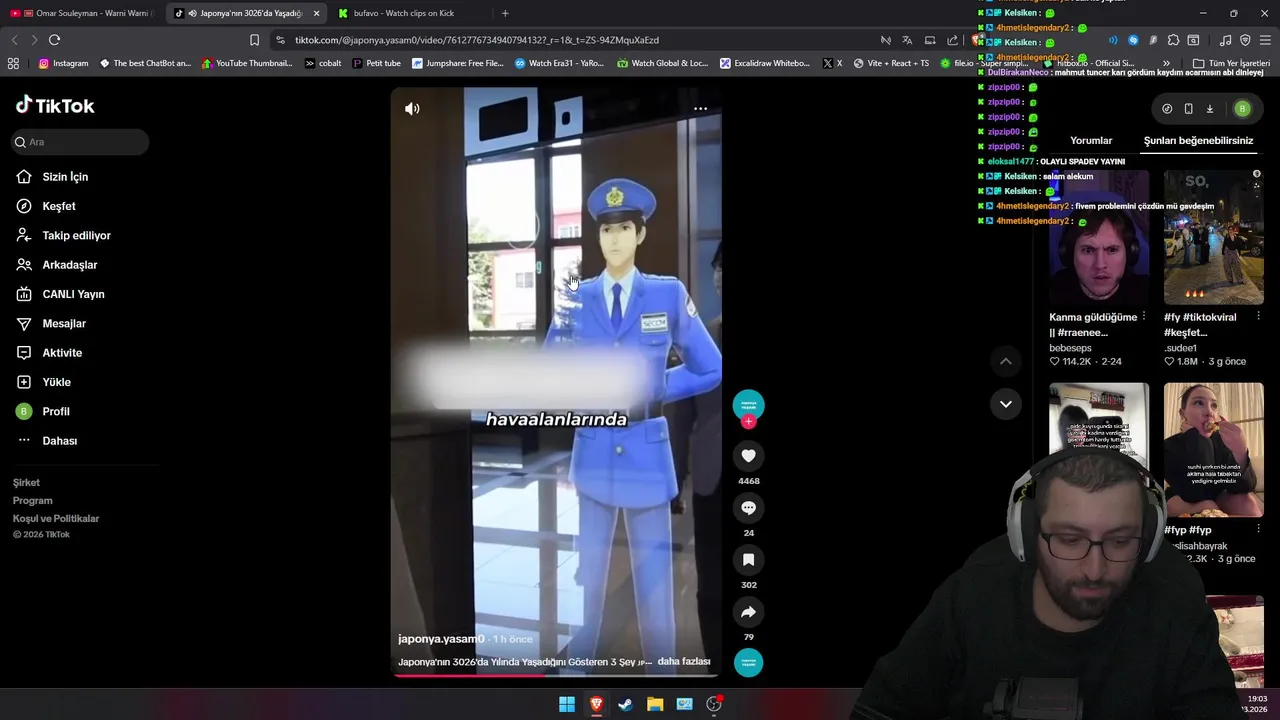This screenshot has height=720, width=1280.
Task: Open the Petit tube bookmark
Action: (x=377, y=63)
